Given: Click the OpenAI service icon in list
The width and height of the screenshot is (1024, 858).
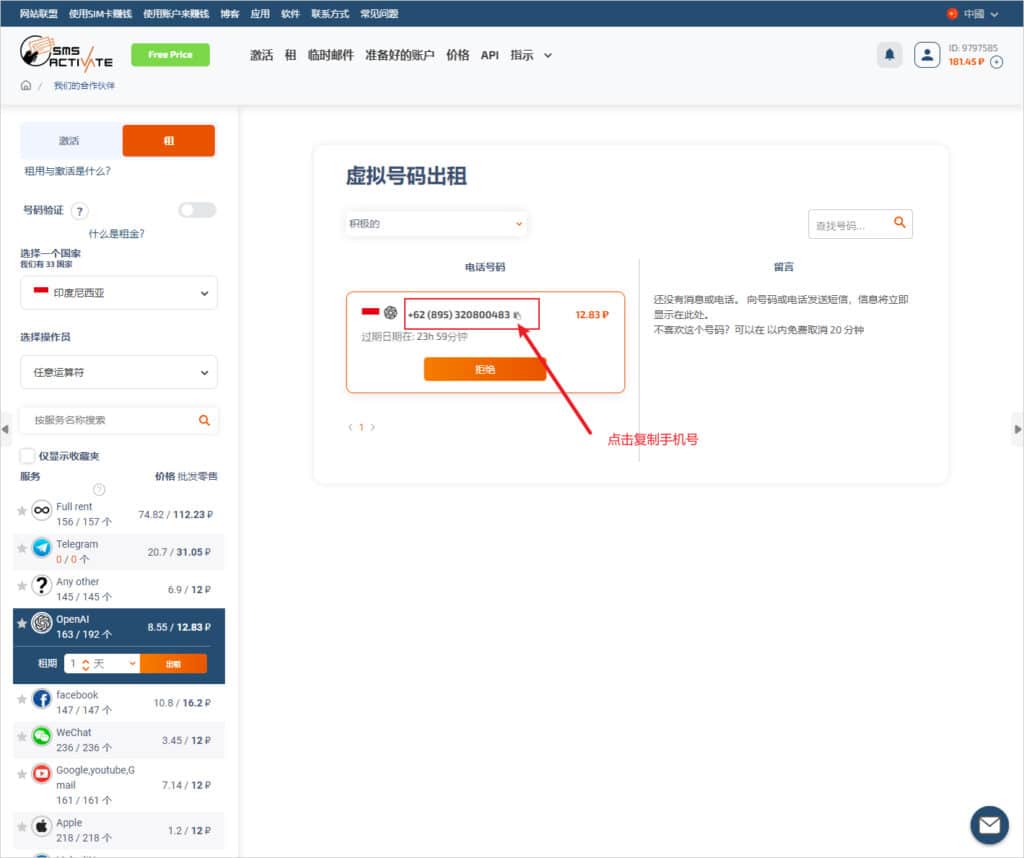Looking at the screenshot, I should (42, 623).
